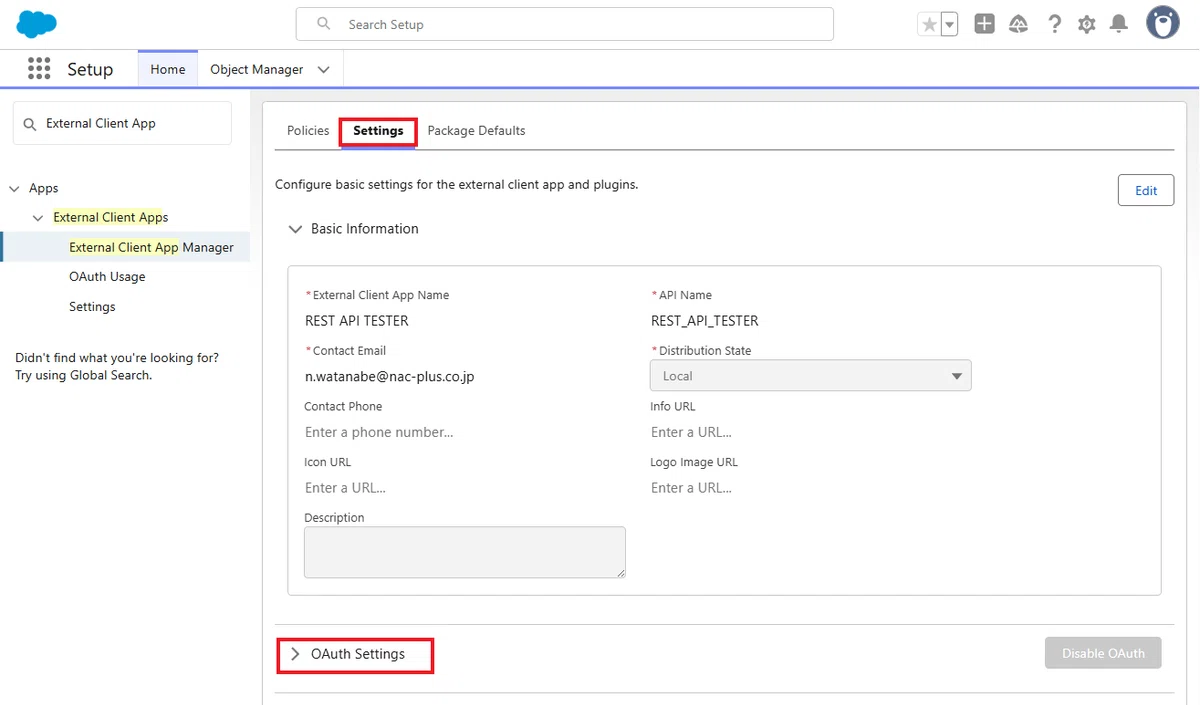Open the Trailhead guidance icon

1019,25
